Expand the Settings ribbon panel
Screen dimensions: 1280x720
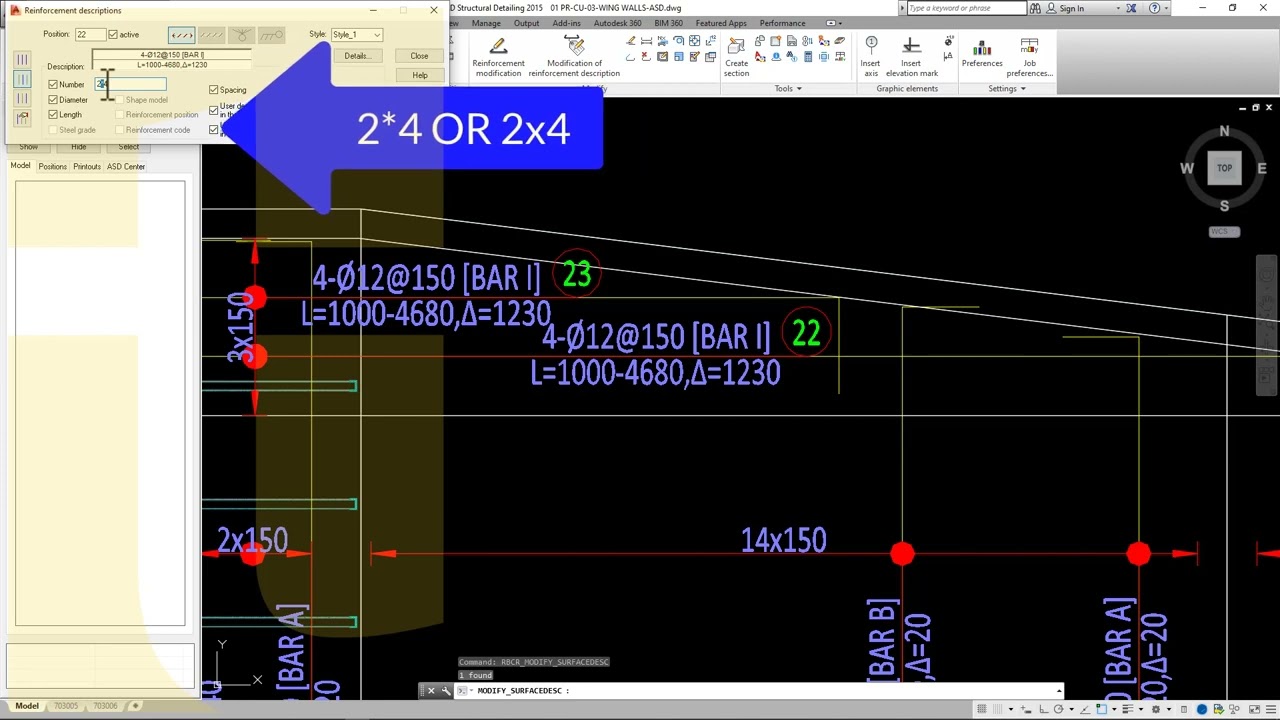tap(1006, 89)
